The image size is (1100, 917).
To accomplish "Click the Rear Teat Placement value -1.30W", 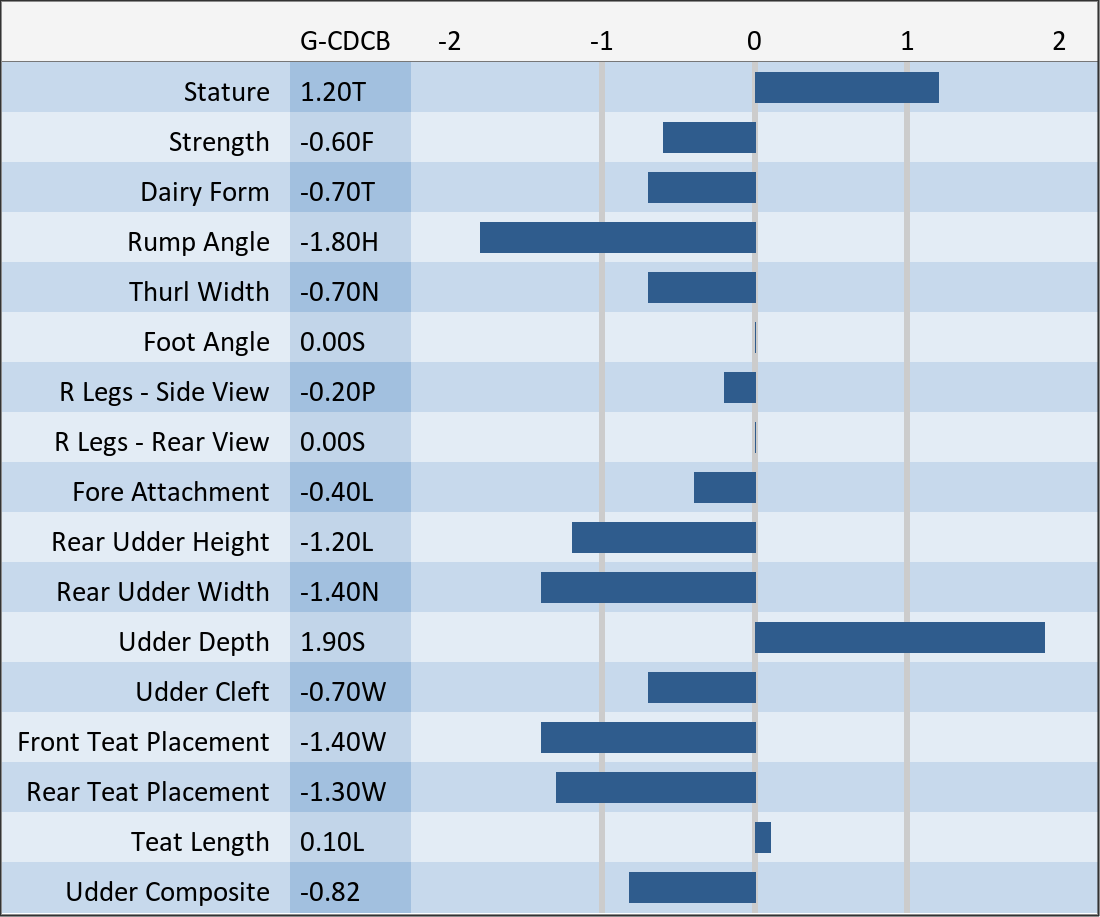I will coord(342,792).
